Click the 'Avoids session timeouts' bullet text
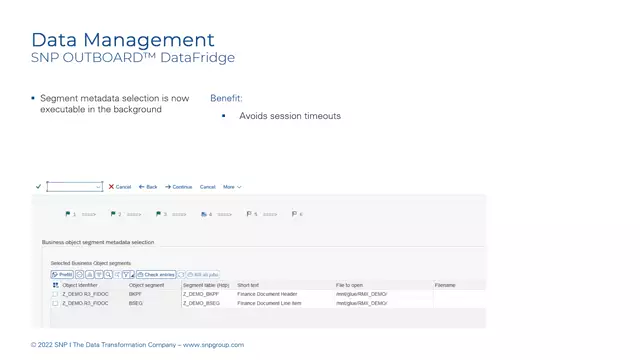This screenshot has width=640, height=360. (290, 116)
